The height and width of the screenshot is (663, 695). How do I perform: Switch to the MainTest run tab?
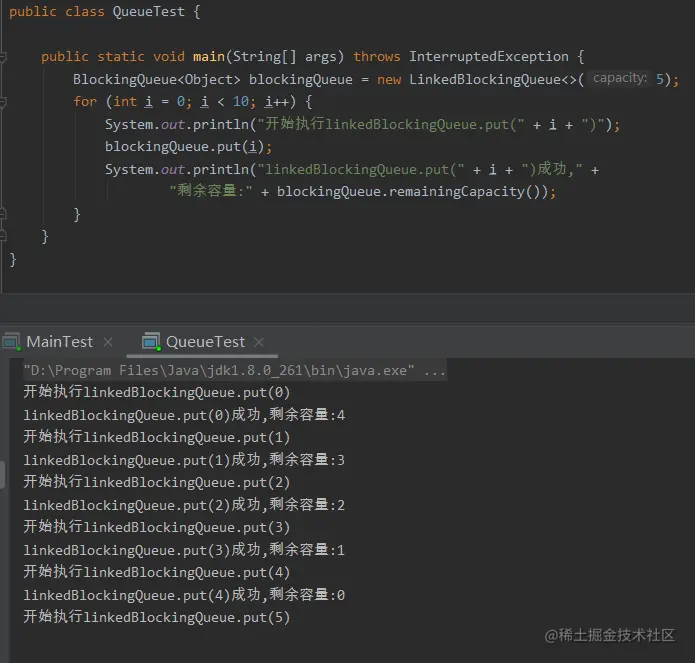[59, 342]
